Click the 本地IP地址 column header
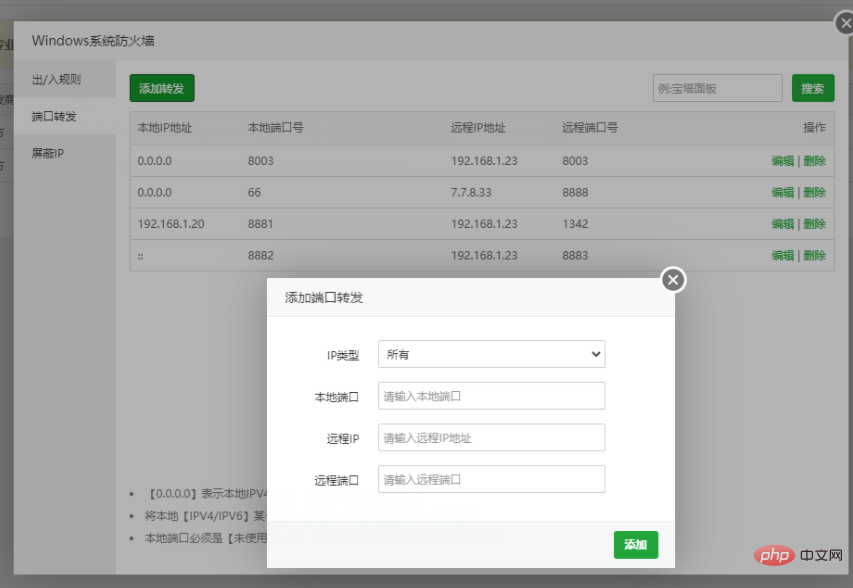The image size is (853, 588). point(165,128)
